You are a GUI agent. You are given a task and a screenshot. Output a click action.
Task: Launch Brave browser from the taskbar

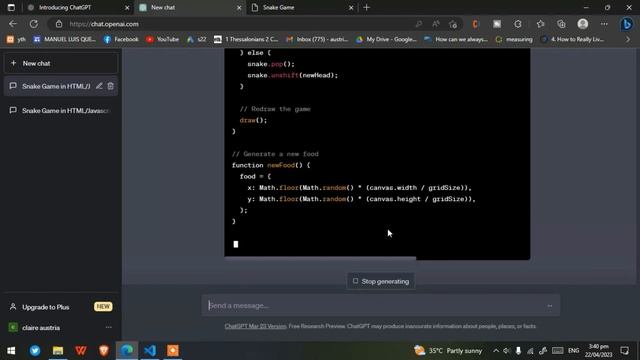(104, 351)
